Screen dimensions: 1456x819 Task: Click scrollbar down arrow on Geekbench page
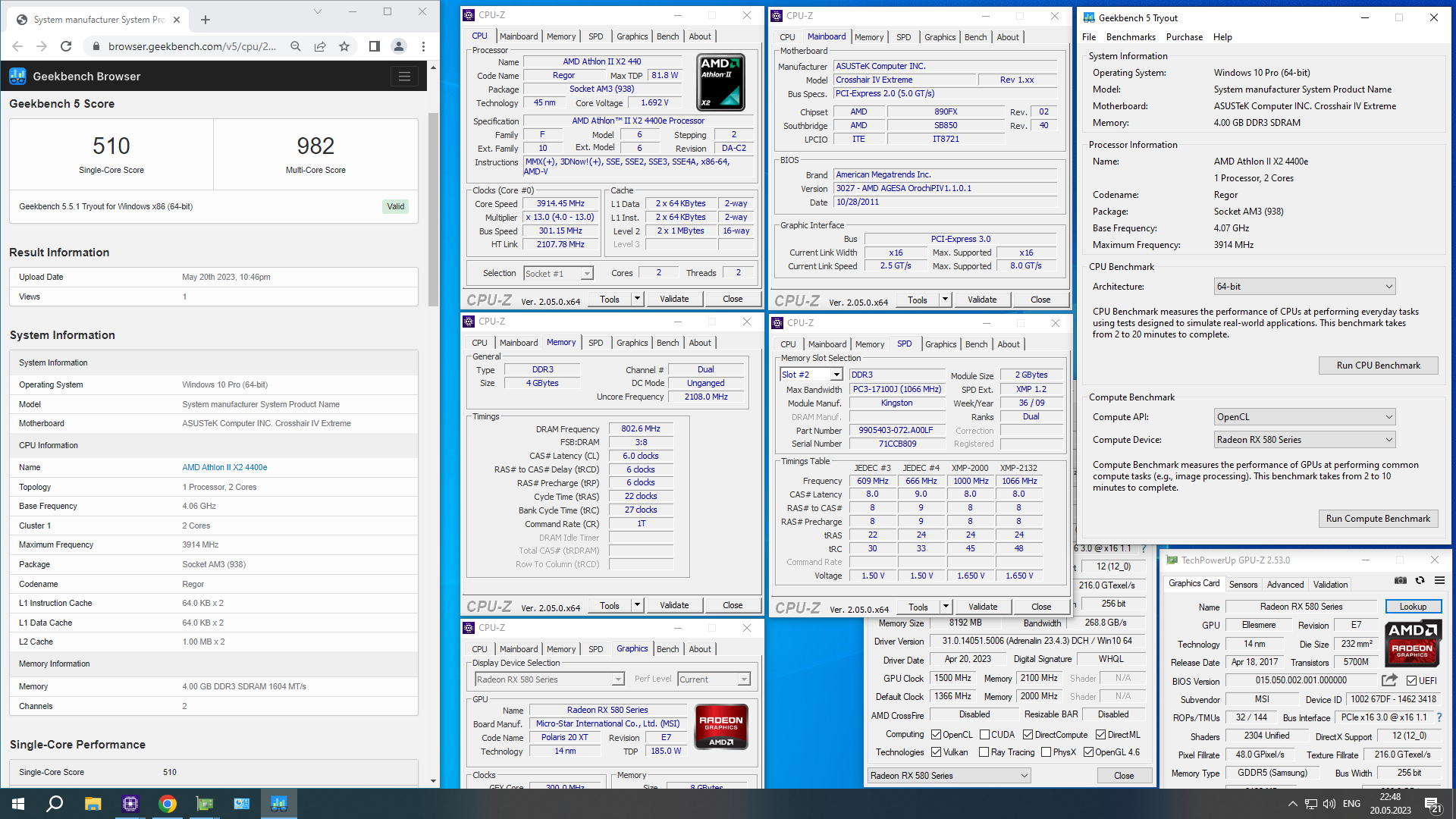[x=434, y=781]
